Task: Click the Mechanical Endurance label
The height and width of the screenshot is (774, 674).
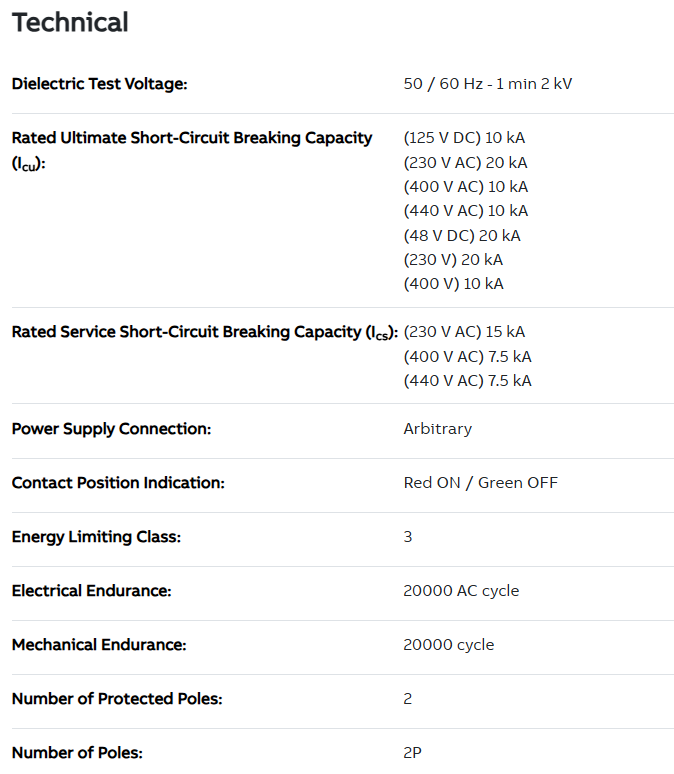Action: tap(98, 645)
